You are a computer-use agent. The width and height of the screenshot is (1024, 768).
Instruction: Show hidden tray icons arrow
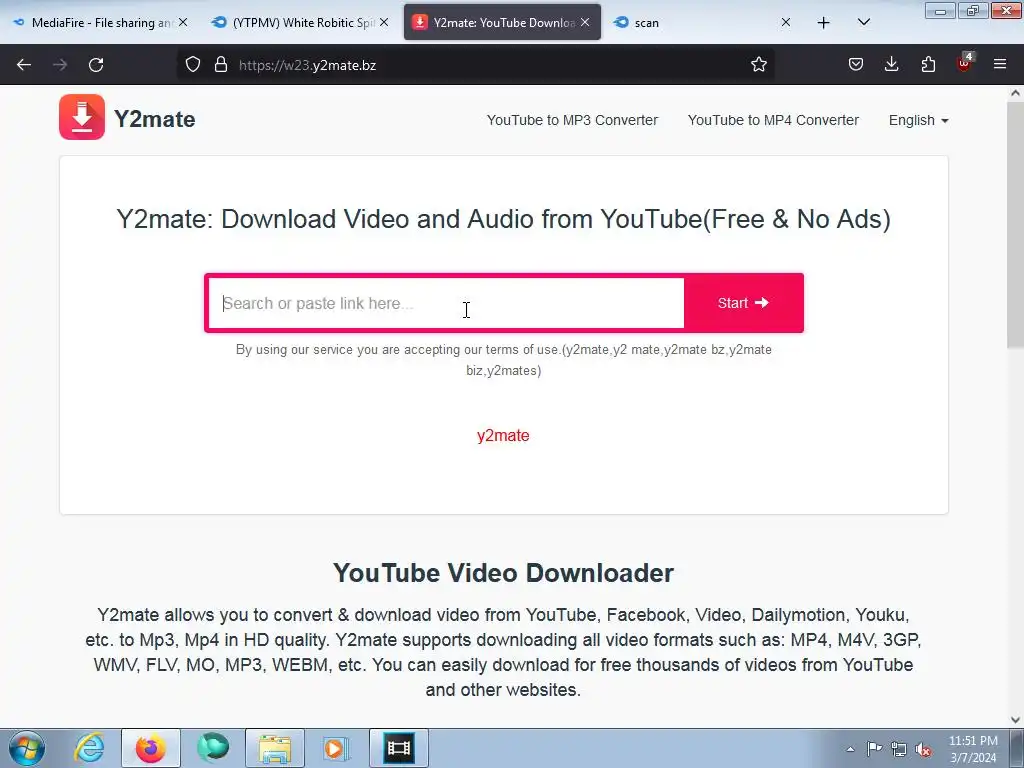850,749
